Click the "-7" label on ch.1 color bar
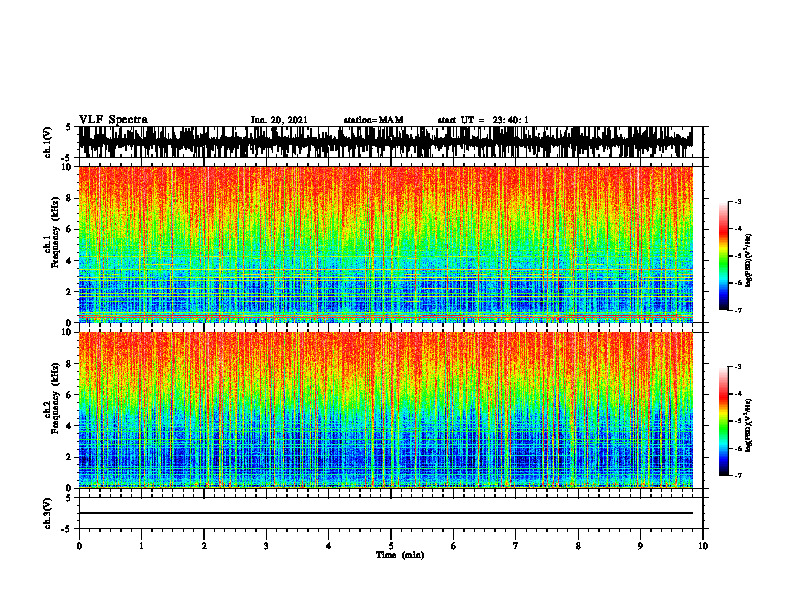The width and height of the screenshot is (792, 612). coord(738,310)
